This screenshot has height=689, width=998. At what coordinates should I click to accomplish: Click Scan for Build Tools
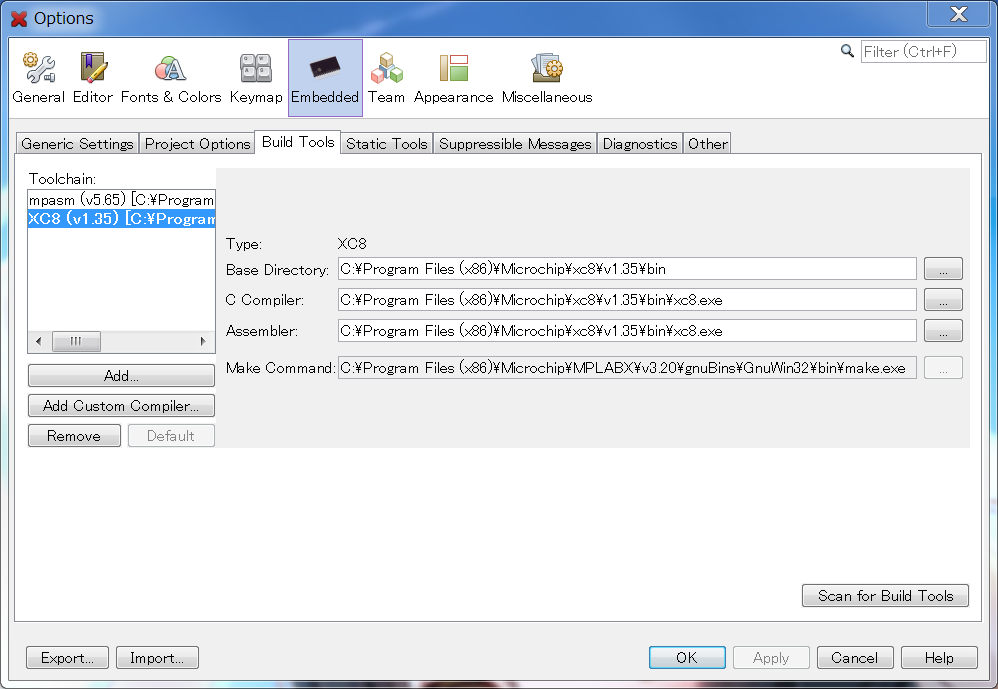coord(885,595)
